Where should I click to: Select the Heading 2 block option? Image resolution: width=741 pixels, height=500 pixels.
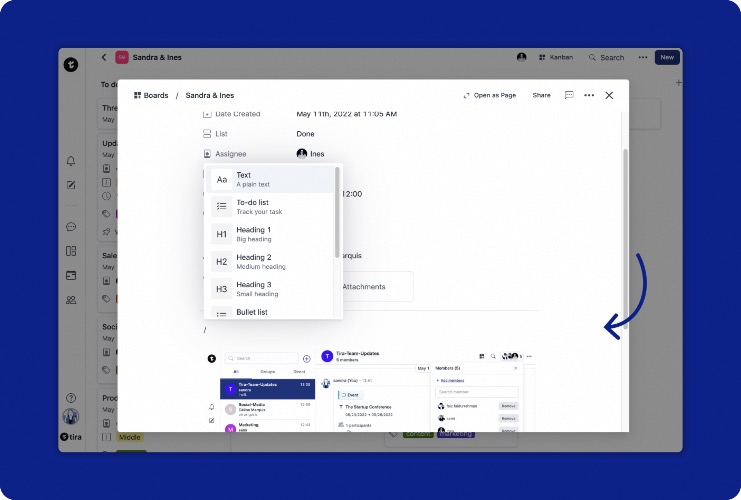click(269, 261)
